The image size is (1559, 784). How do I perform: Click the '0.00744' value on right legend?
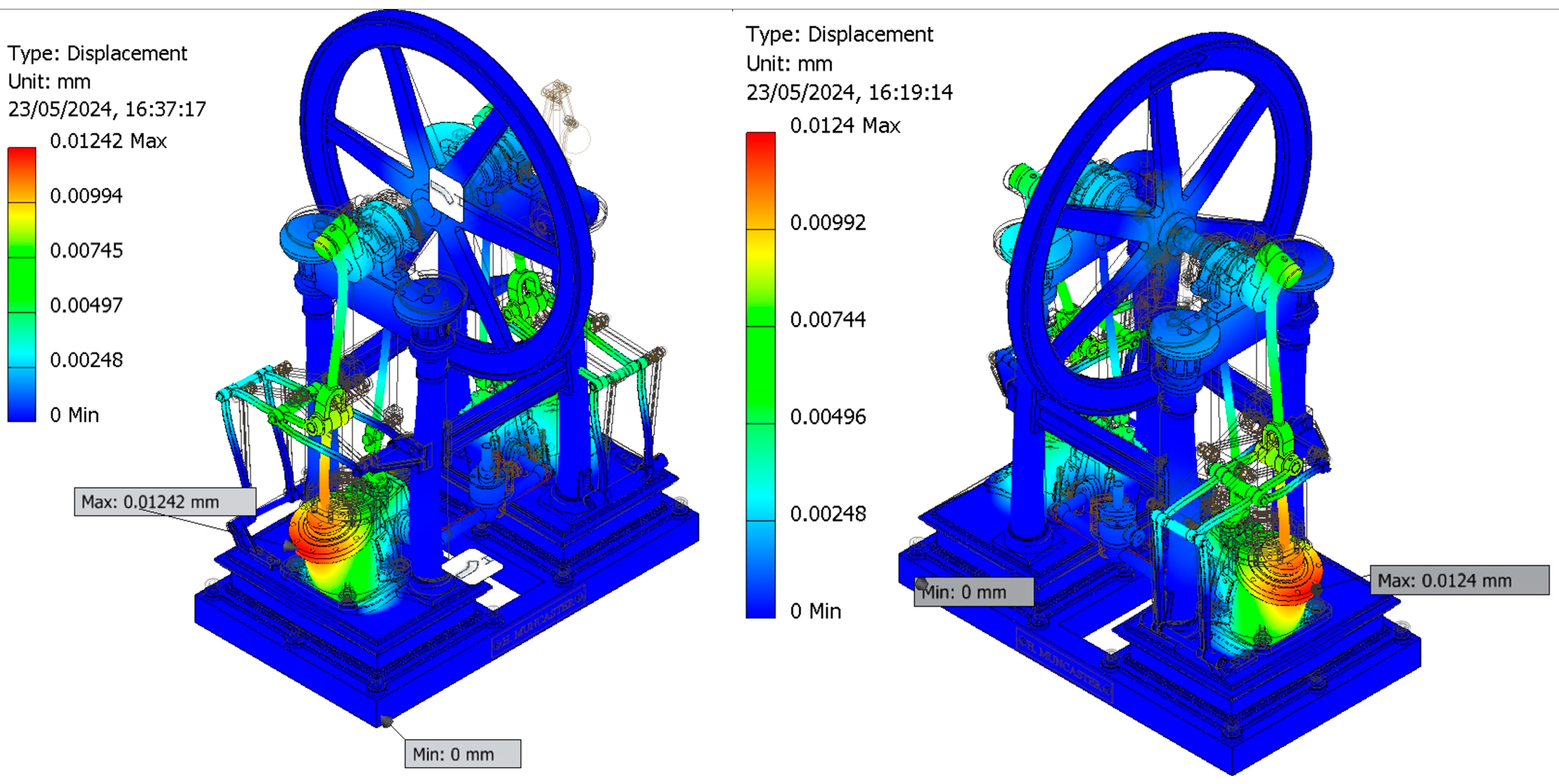point(827,319)
